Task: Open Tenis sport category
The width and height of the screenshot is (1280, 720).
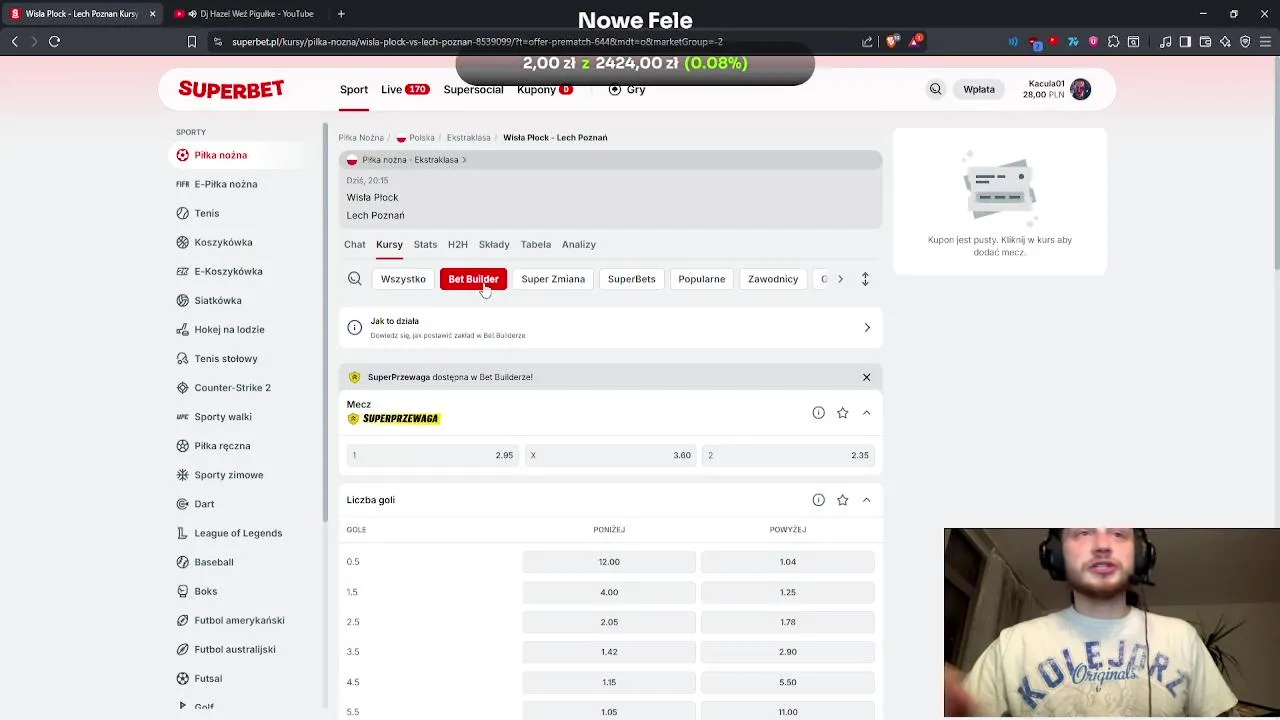Action: click(197, 213)
